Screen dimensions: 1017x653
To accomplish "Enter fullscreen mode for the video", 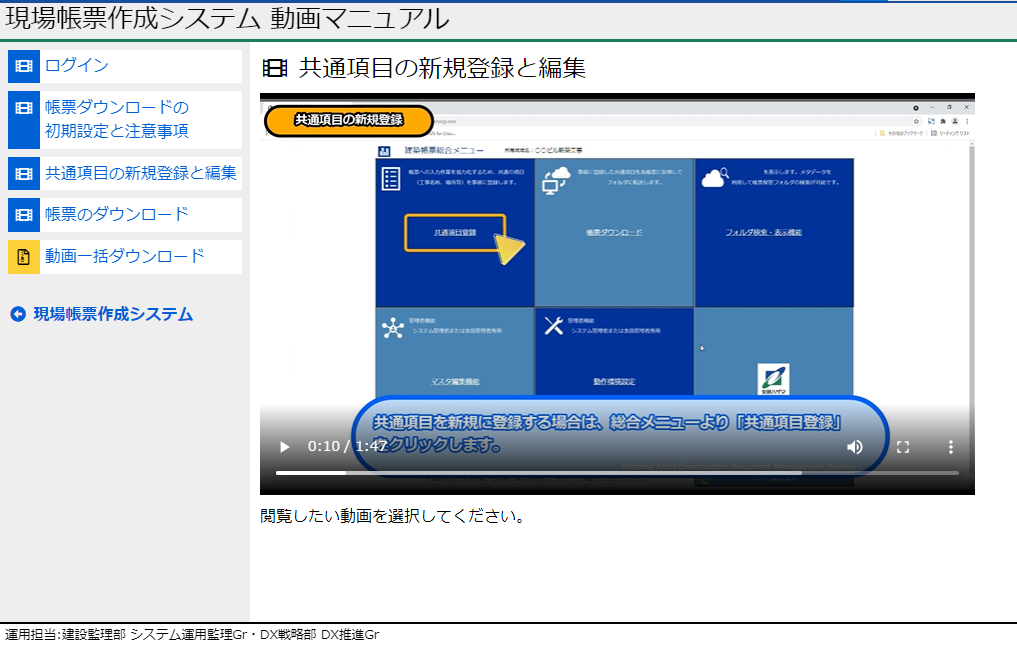I will (903, 447).
